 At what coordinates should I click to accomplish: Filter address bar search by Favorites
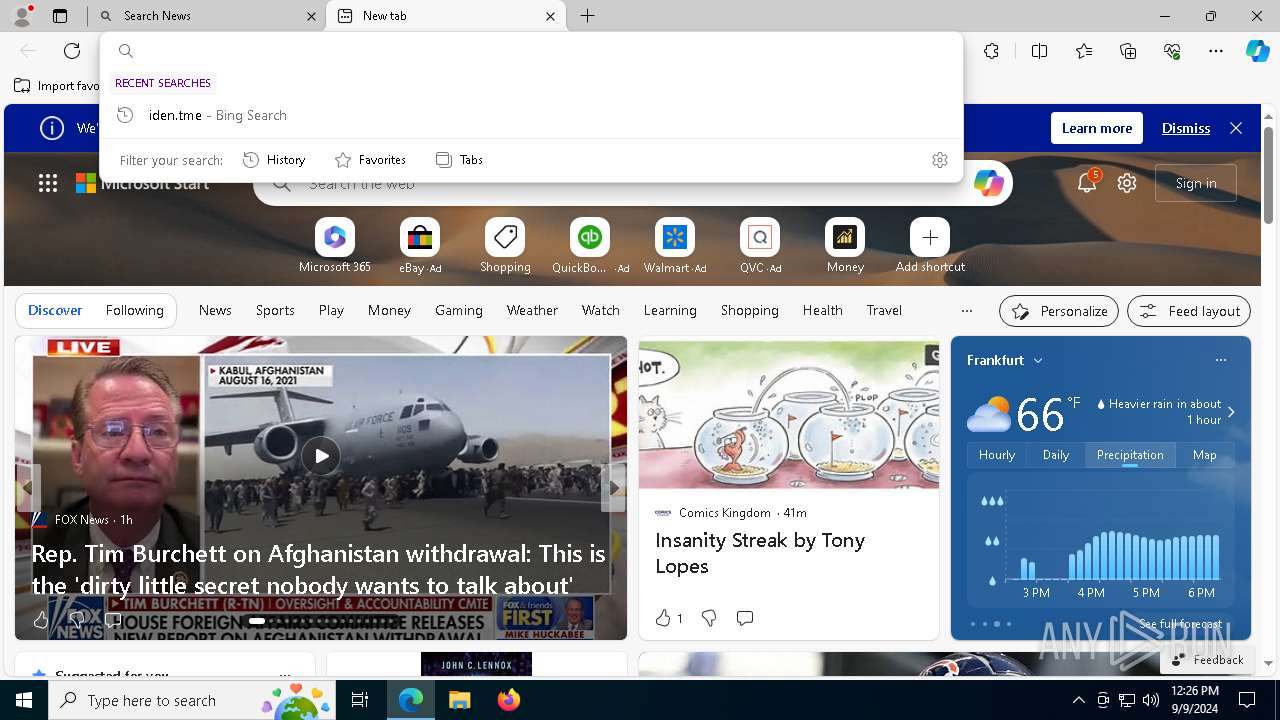tap(370, 160)
